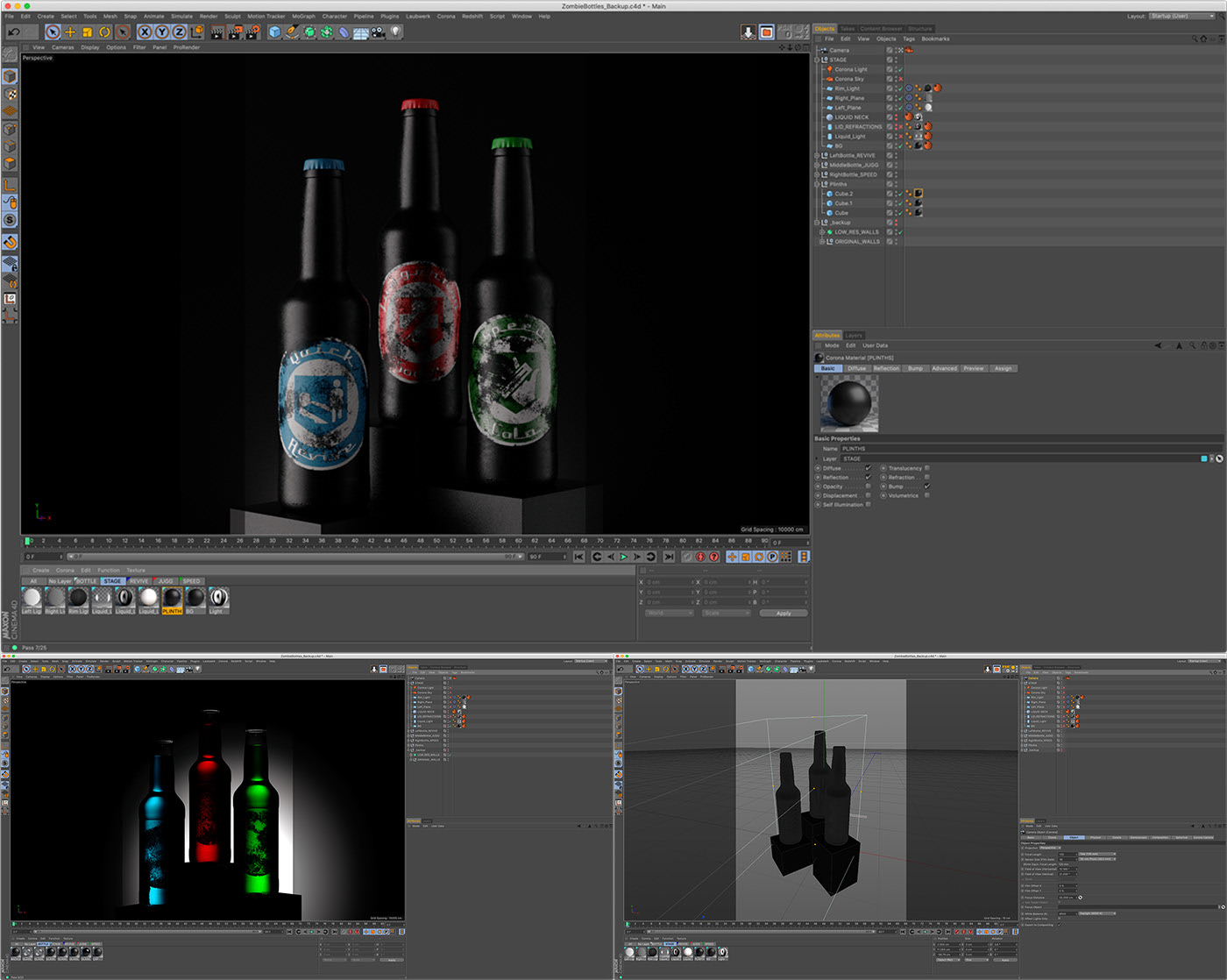Enable Corona Sky by clicking its red X

(900, 79)
